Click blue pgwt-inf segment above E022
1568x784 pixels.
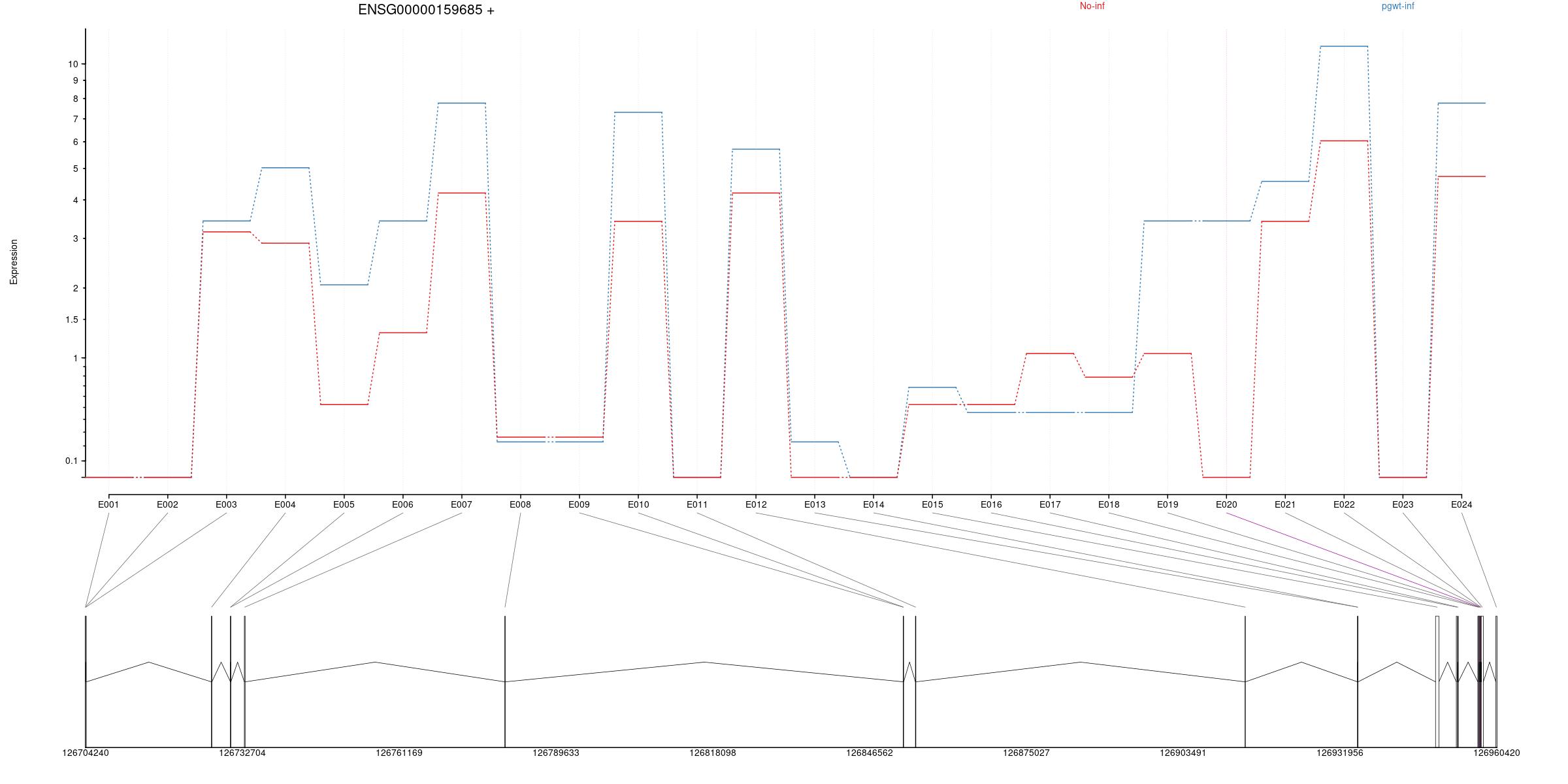point(1344,46)
